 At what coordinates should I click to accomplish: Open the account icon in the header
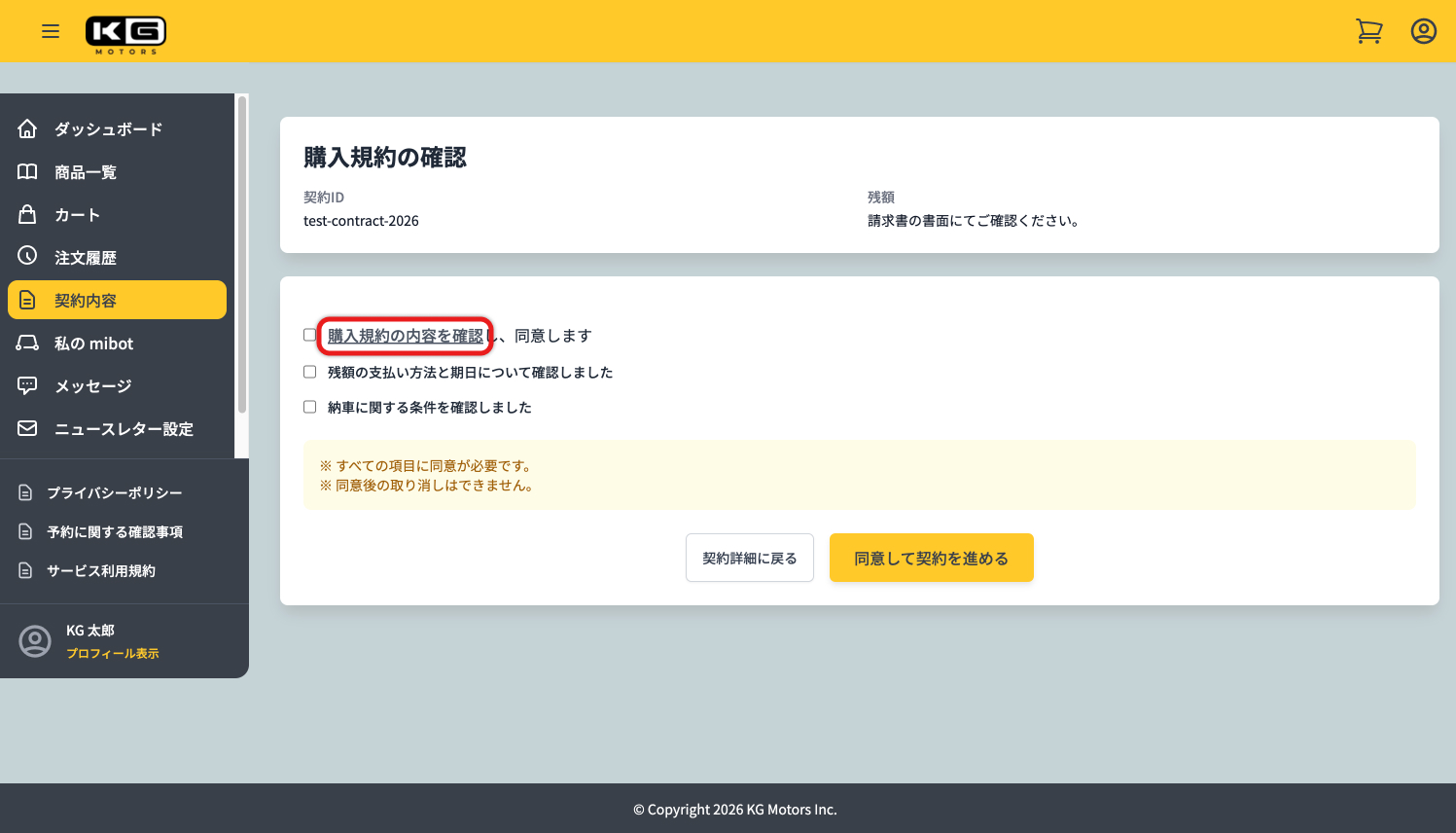tap(1423, 30)
